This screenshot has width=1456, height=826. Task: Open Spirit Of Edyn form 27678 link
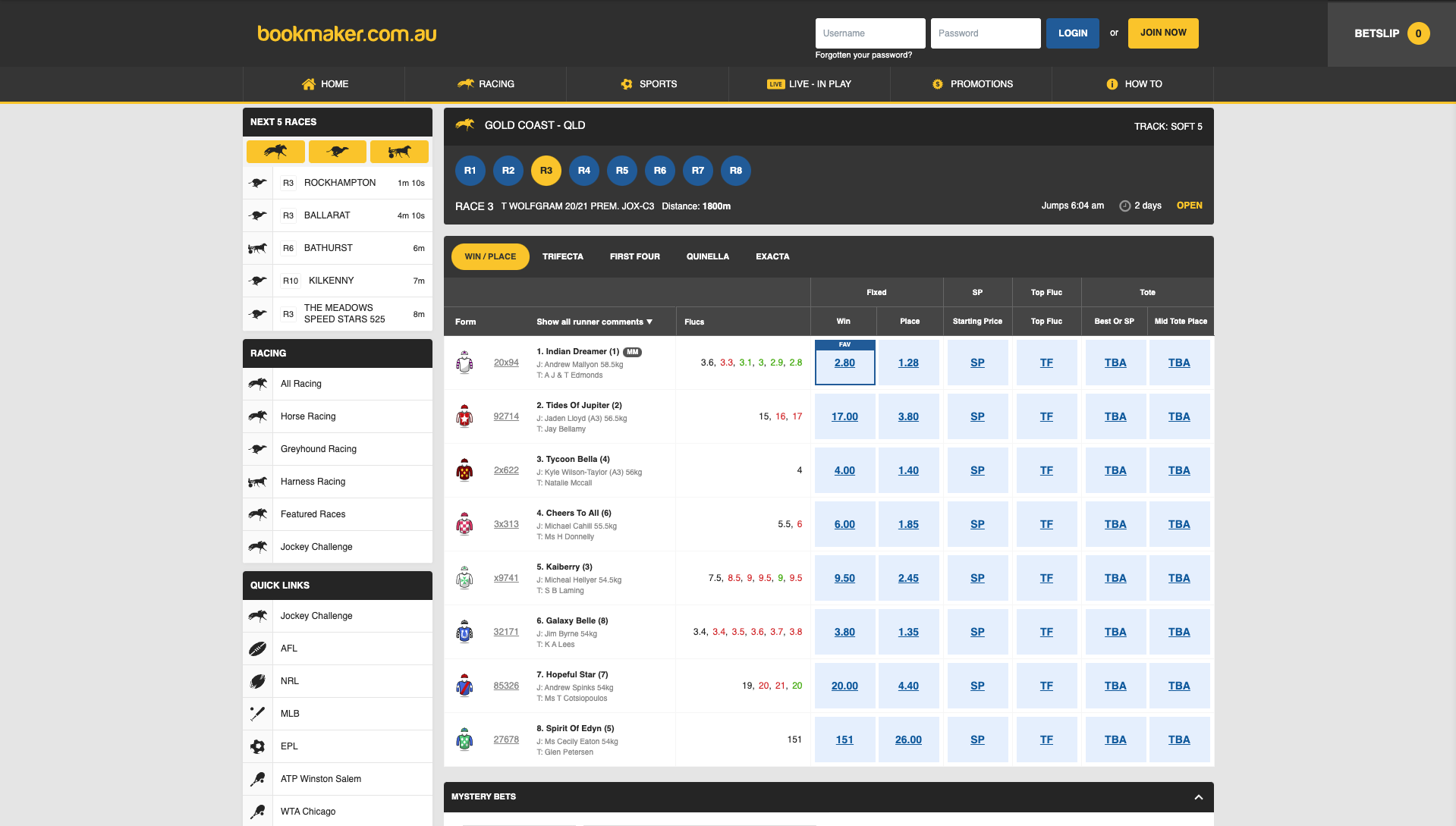506,740
